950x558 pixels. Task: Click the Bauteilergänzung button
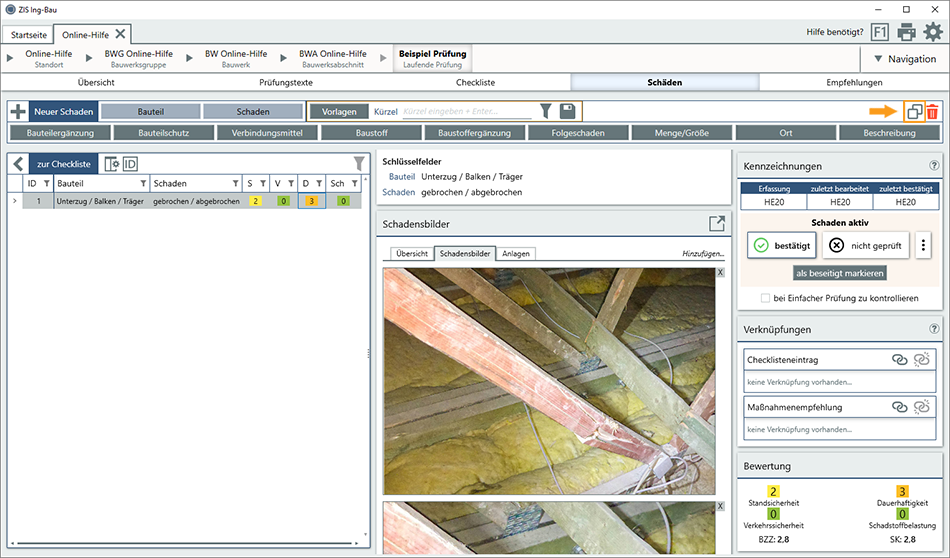(x=60, y=133)
